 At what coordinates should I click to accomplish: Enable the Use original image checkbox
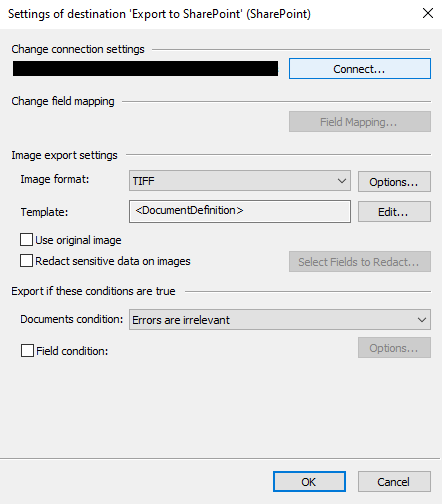click(x=26, y=240)
